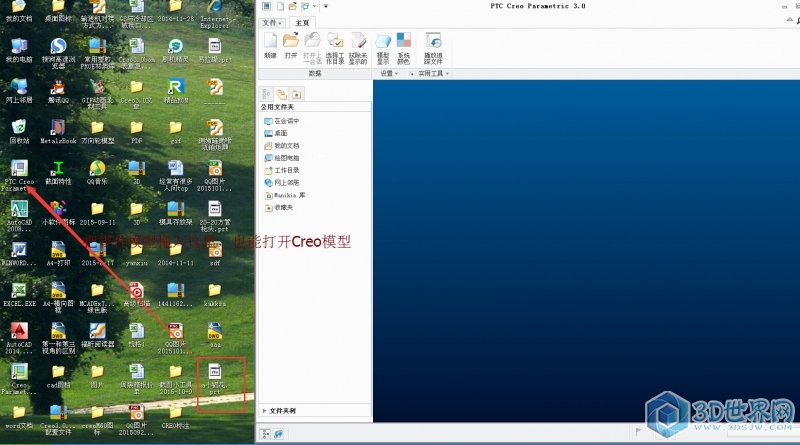Select 网上邻居 in common folders

coord(282,182)
